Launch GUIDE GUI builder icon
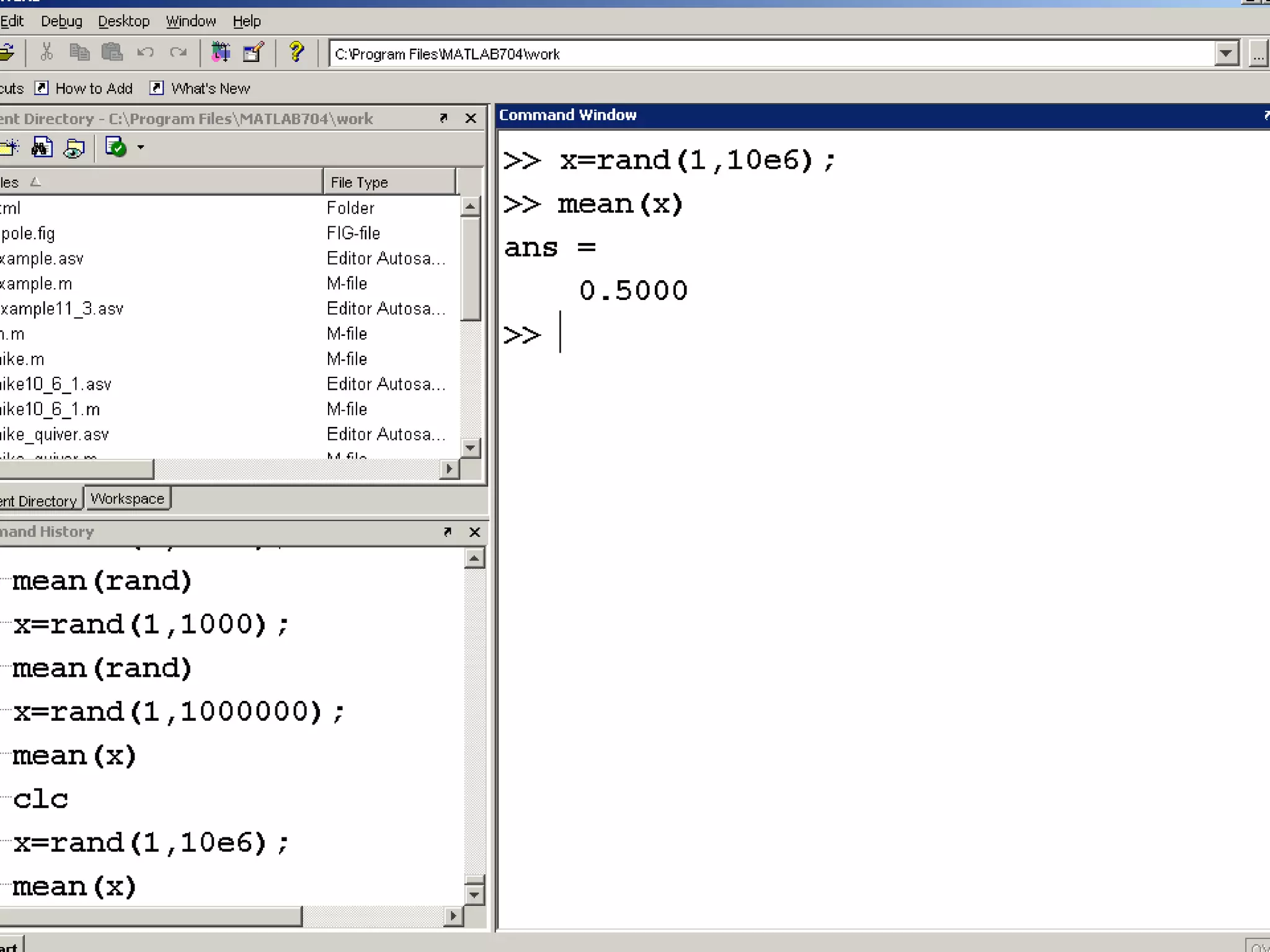 pos(253,53)
